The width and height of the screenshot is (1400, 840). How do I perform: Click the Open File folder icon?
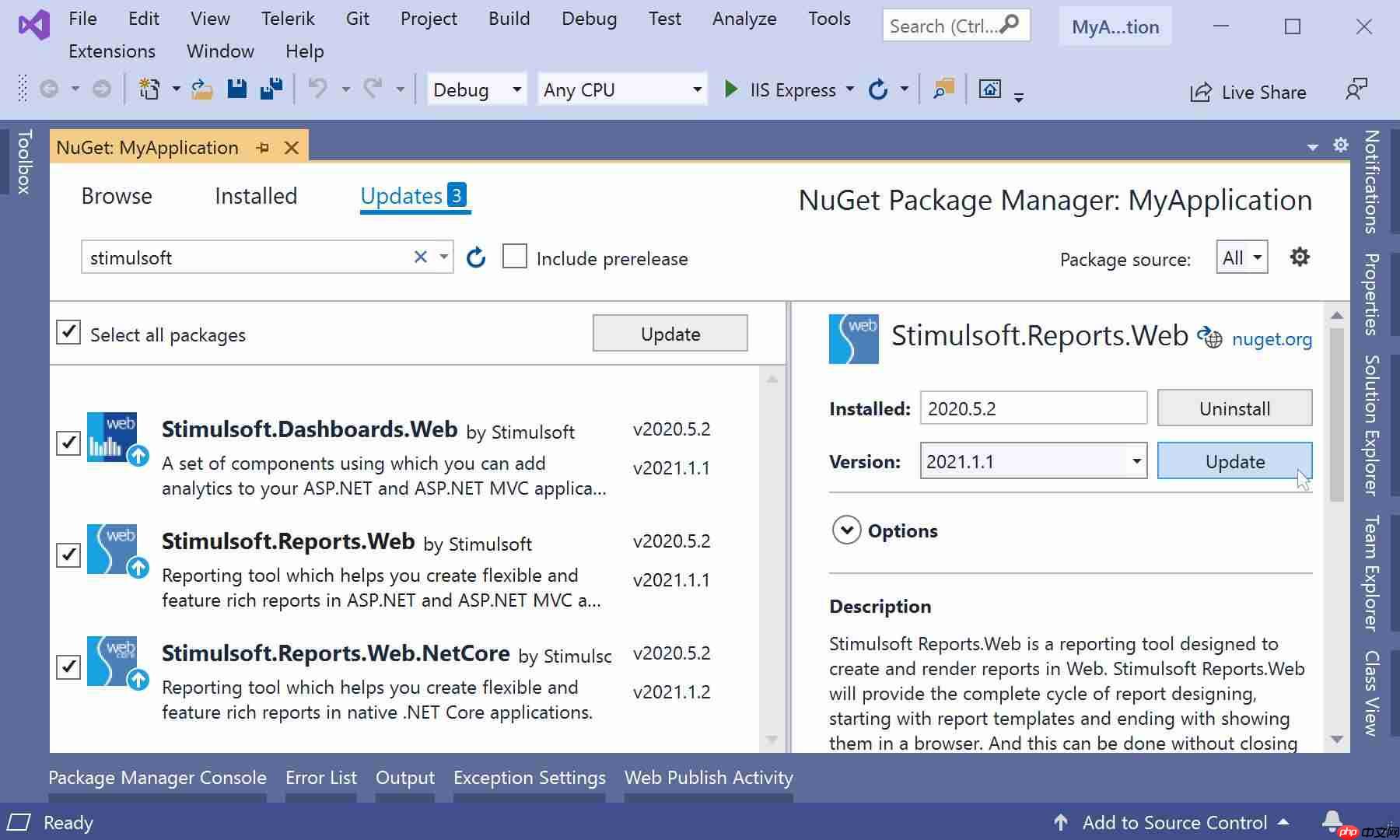coord(202,89)
